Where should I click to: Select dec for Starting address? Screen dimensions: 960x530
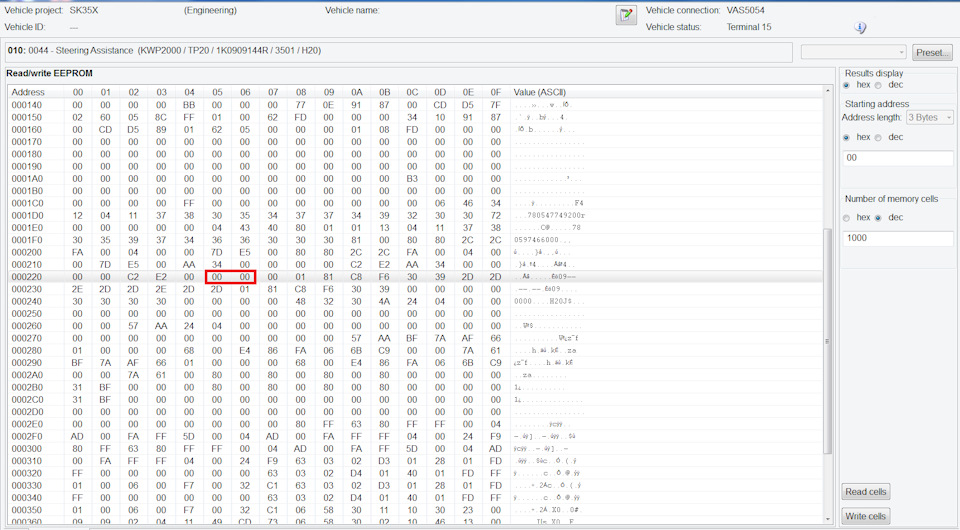pyautogui.click(x=879, y=138)
